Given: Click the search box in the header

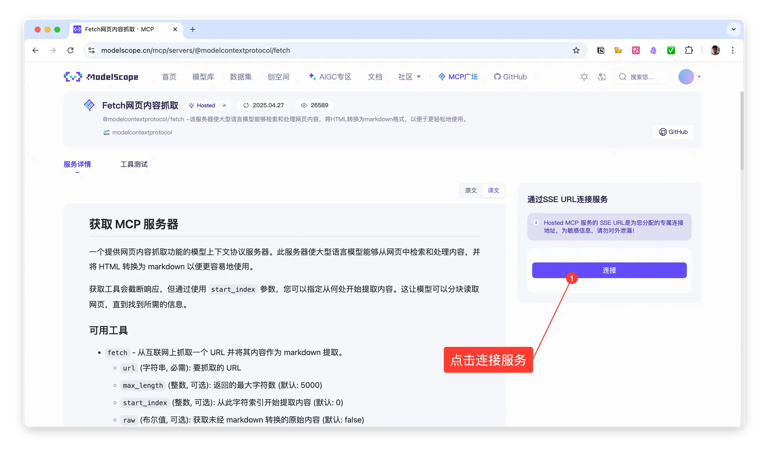Looking at the screenshot, I should (642, 77).
